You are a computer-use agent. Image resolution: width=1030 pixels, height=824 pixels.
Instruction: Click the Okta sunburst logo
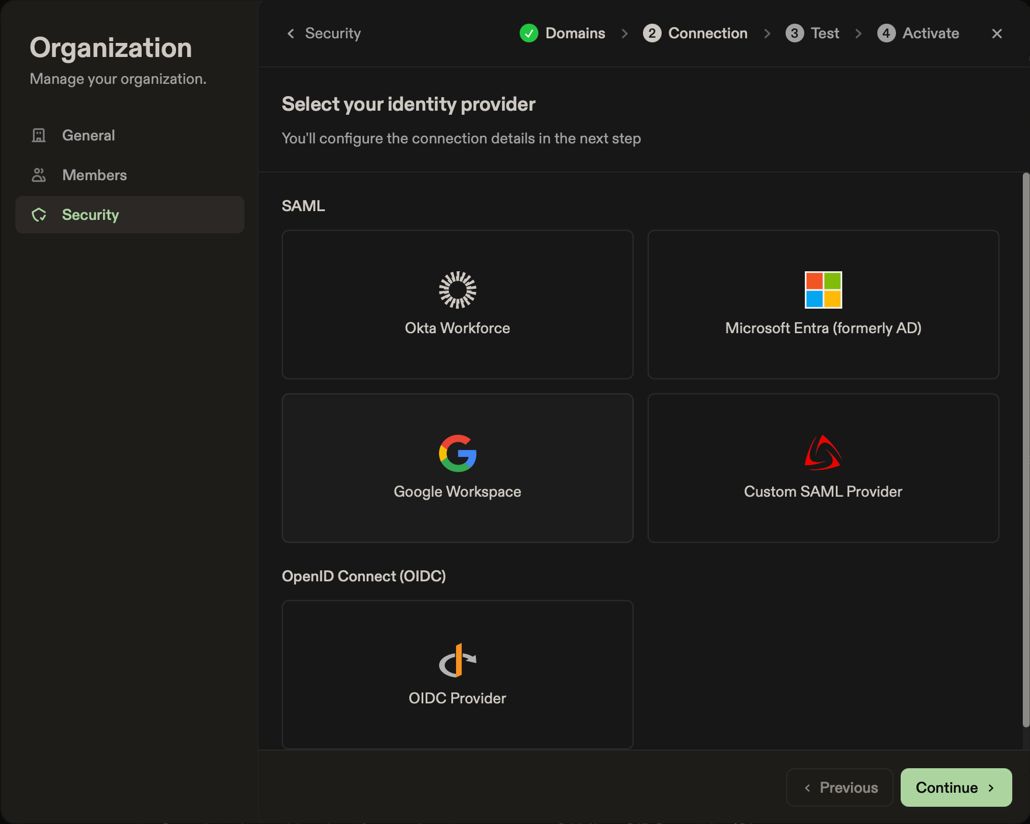457,290
